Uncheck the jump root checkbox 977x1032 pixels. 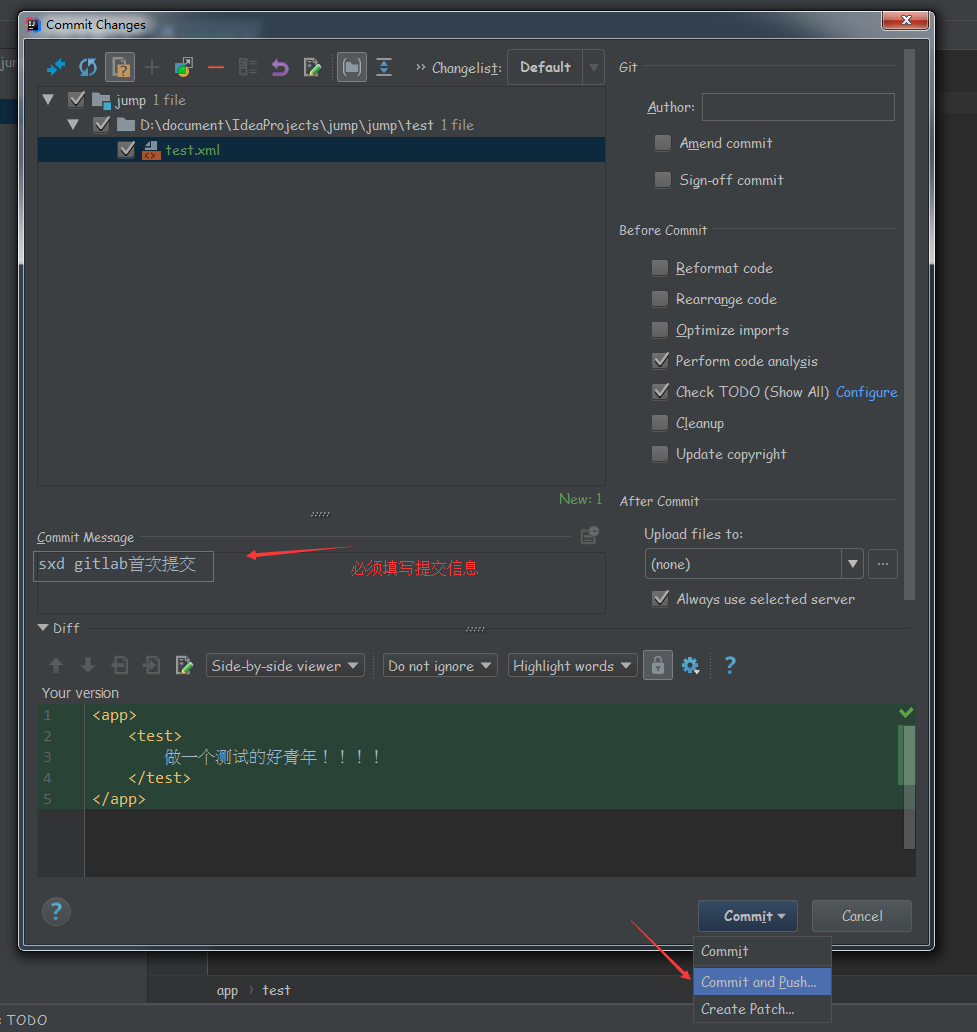tap(76, 100)
